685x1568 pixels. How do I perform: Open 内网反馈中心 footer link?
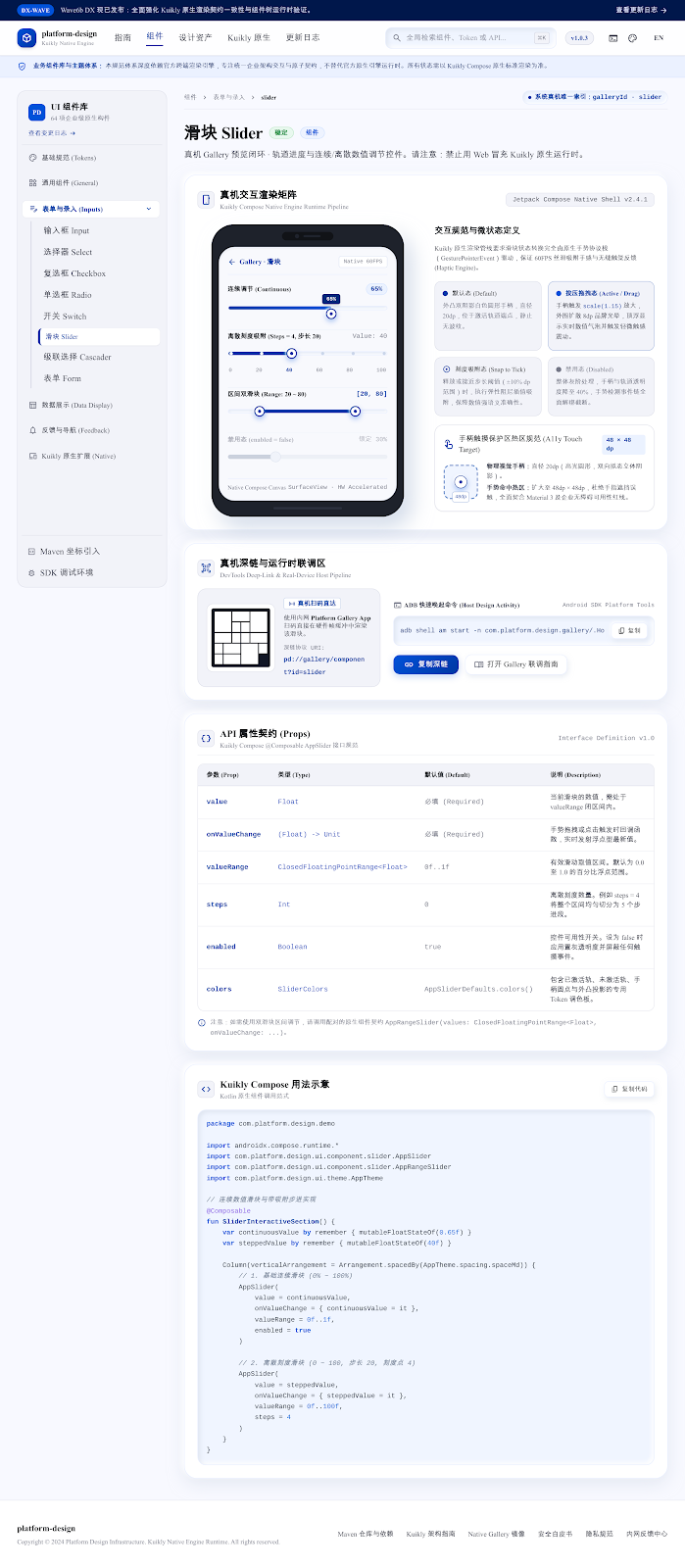[x=647, y=1534]
